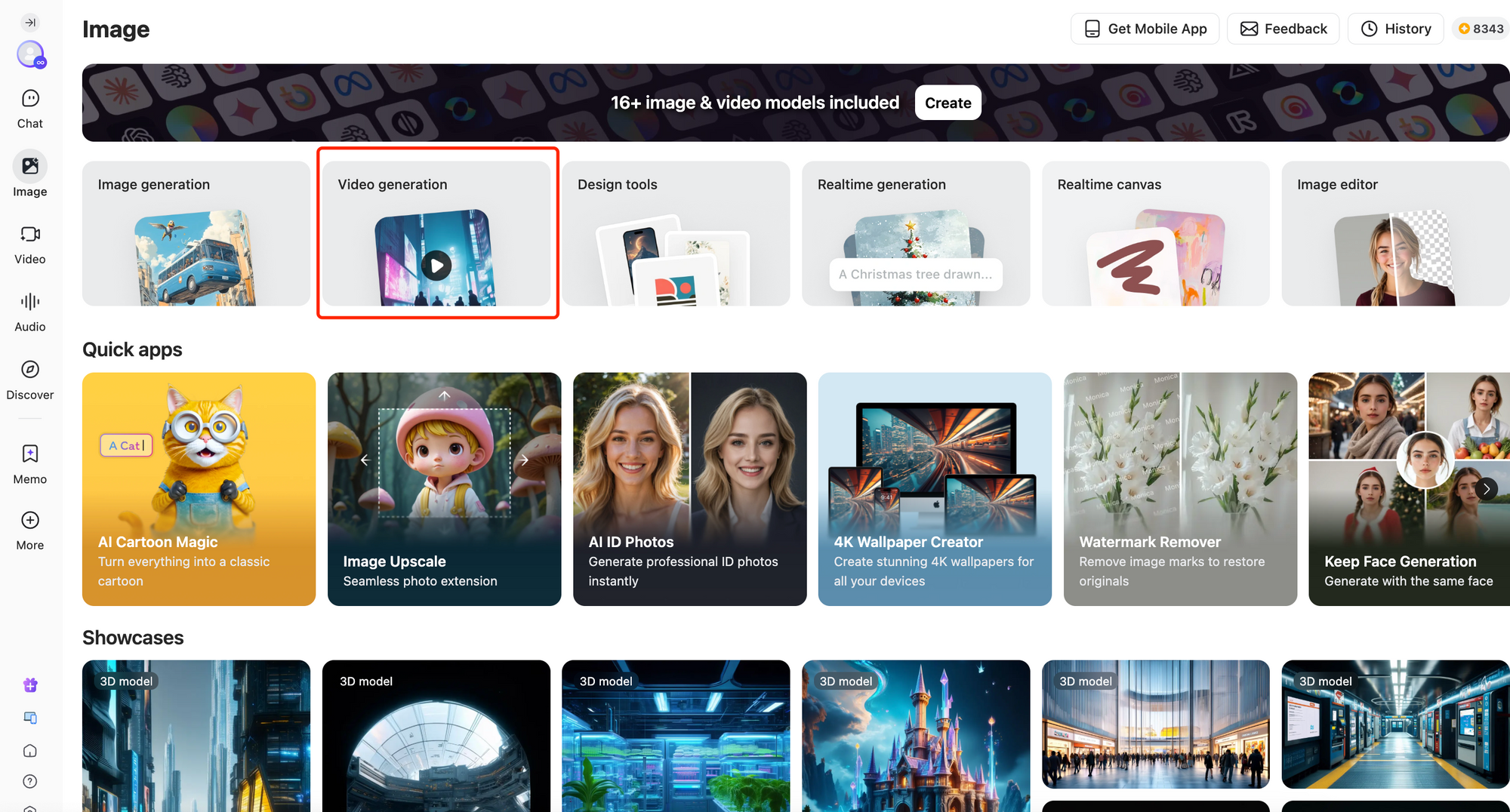Click Get Mobile App button
Image resolution: width=1510 pixels, height=812 pixels.
point(1145,29)
